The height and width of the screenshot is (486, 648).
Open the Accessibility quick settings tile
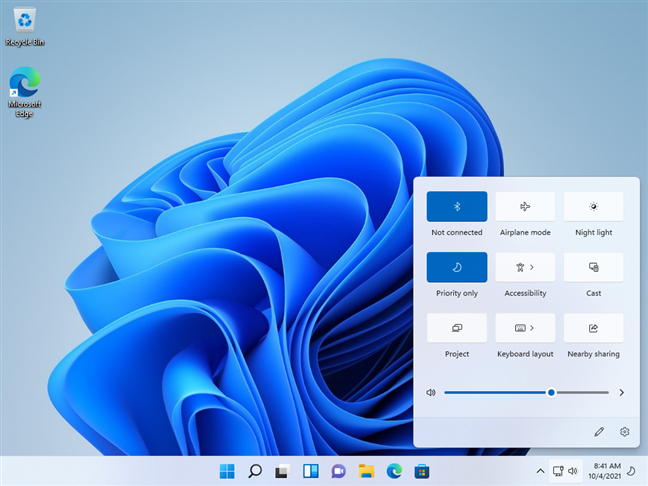pos(525,267)
